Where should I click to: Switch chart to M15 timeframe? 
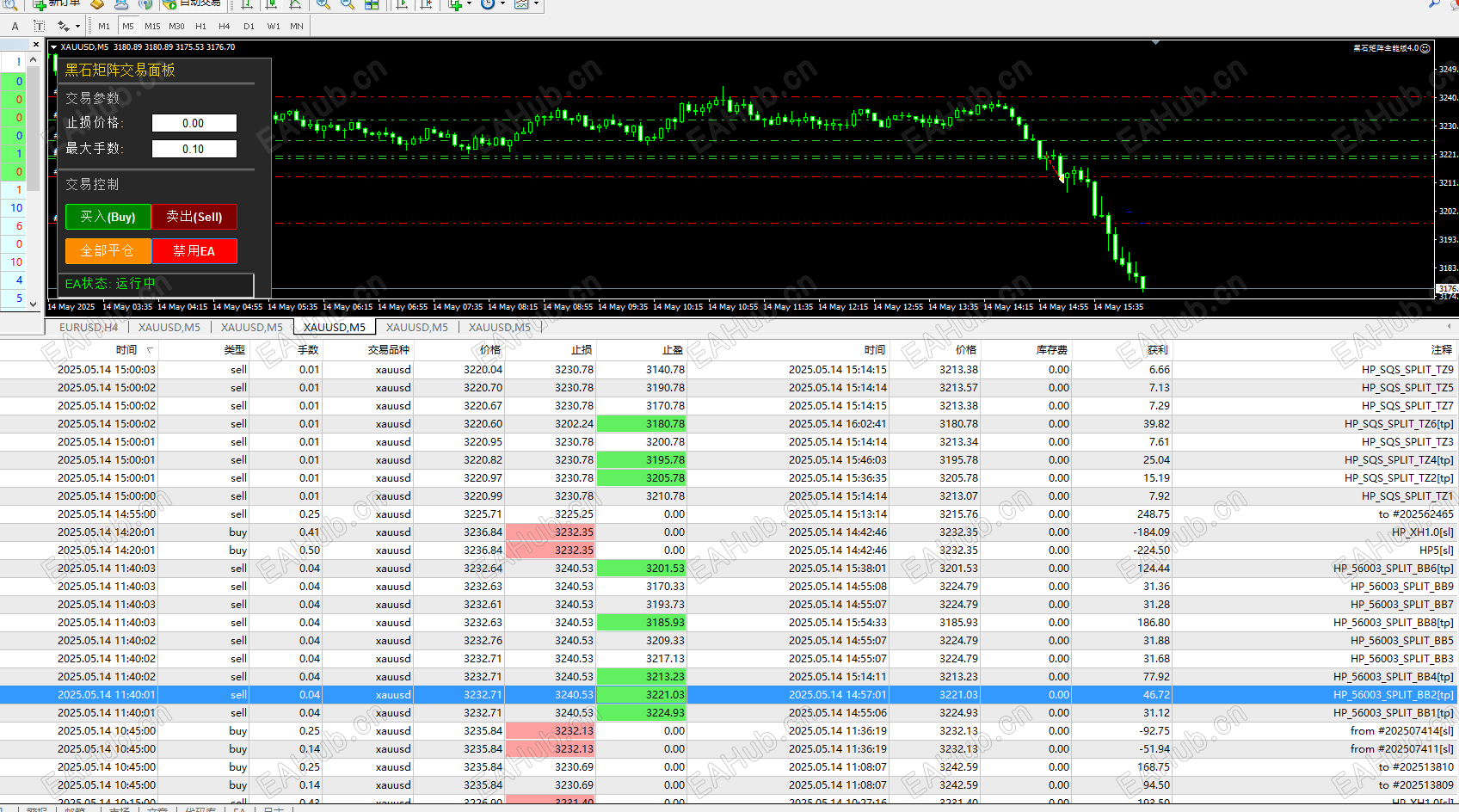152,26
